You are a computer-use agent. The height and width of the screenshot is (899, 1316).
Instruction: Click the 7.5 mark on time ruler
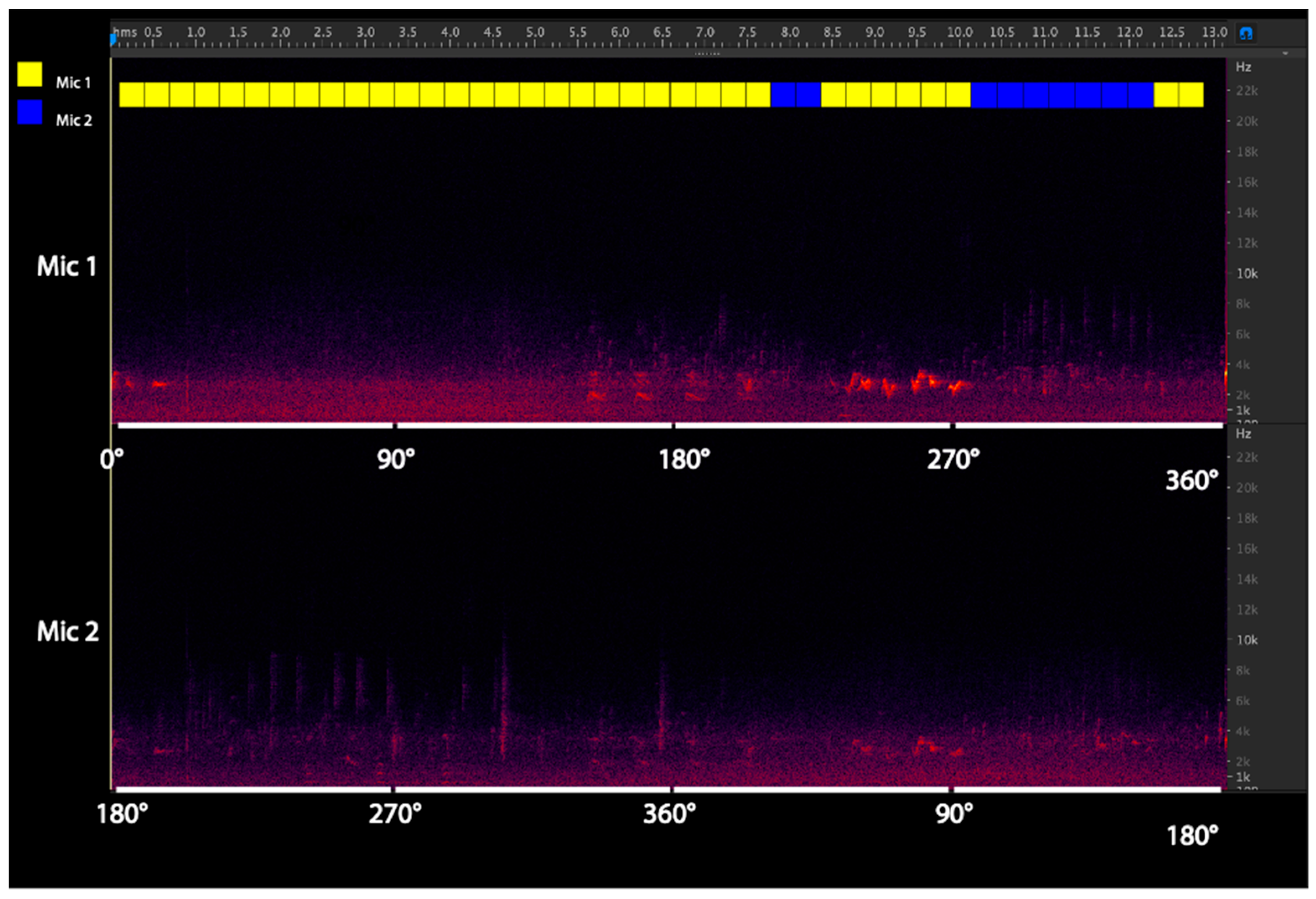747,33
